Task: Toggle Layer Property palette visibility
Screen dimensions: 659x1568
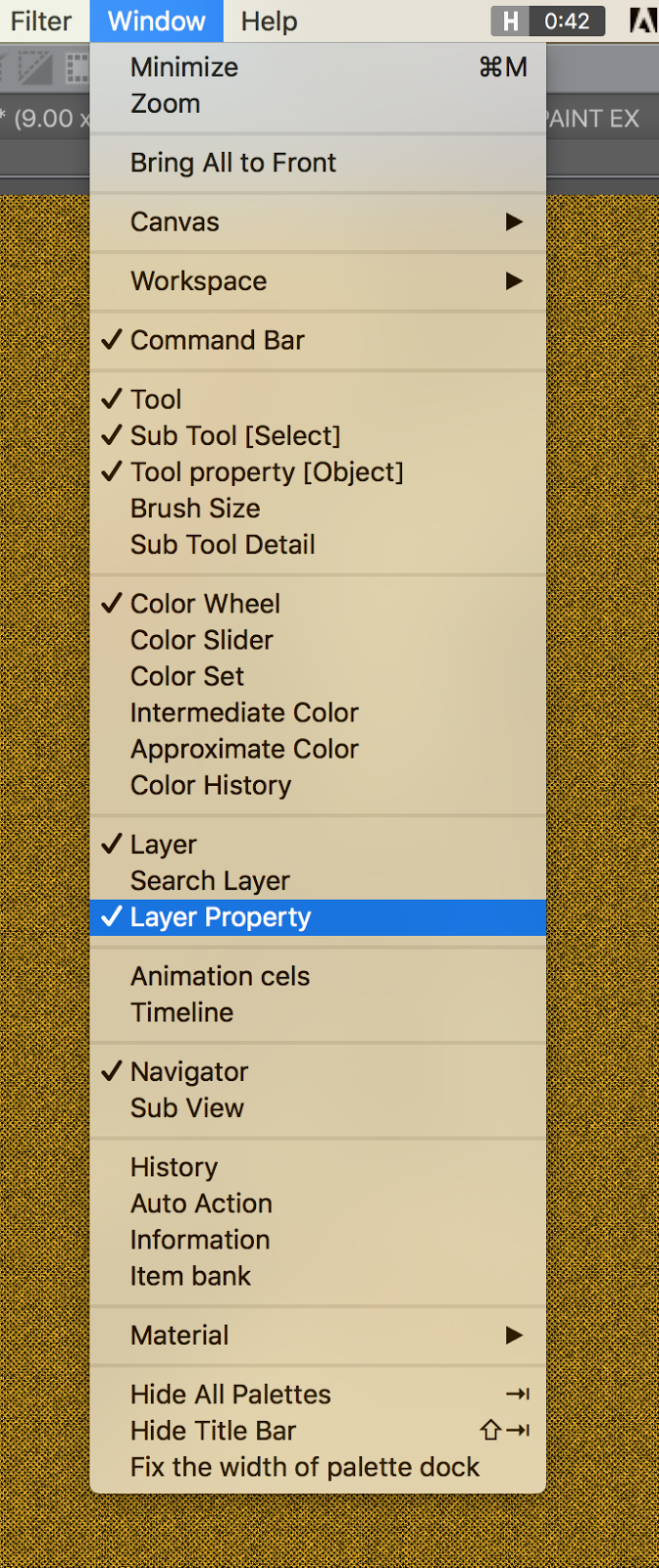Action: tap(221, 917)
